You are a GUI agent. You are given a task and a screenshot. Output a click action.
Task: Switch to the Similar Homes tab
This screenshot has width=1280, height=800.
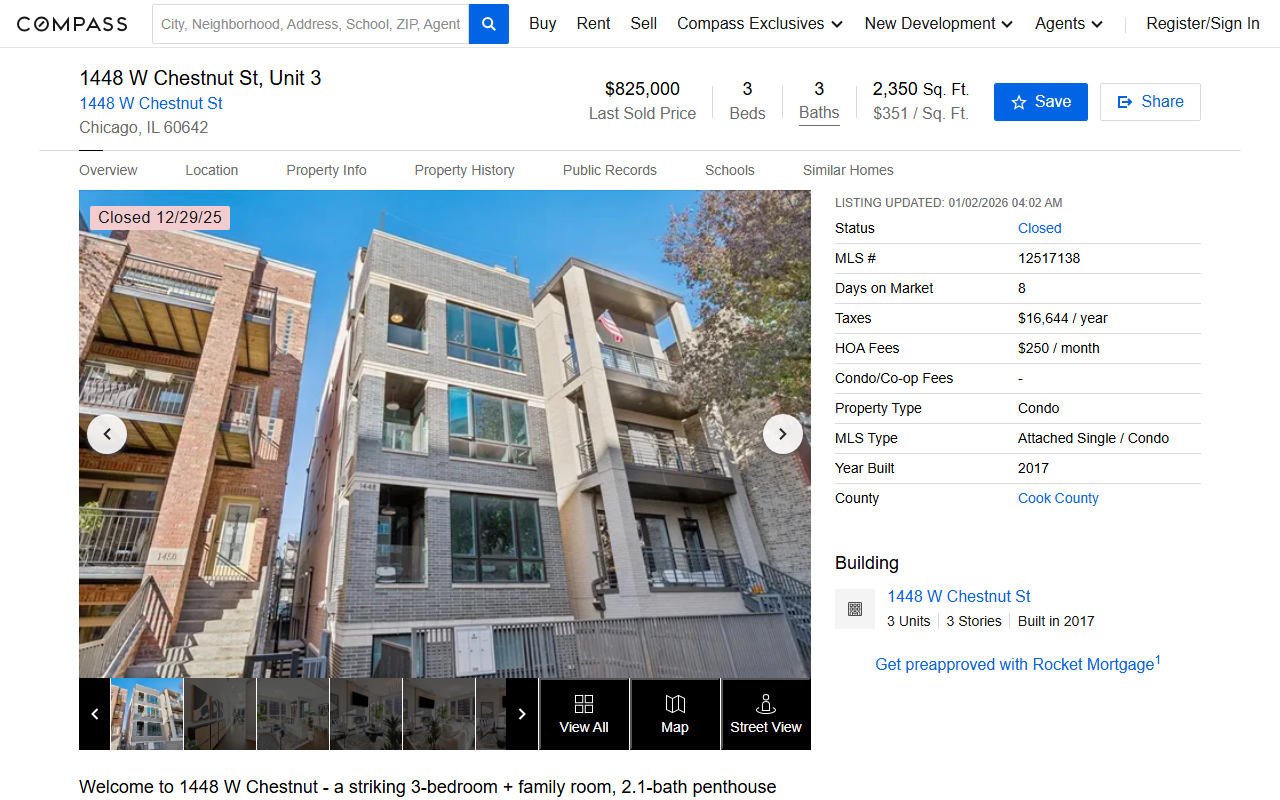pos(848,170)
